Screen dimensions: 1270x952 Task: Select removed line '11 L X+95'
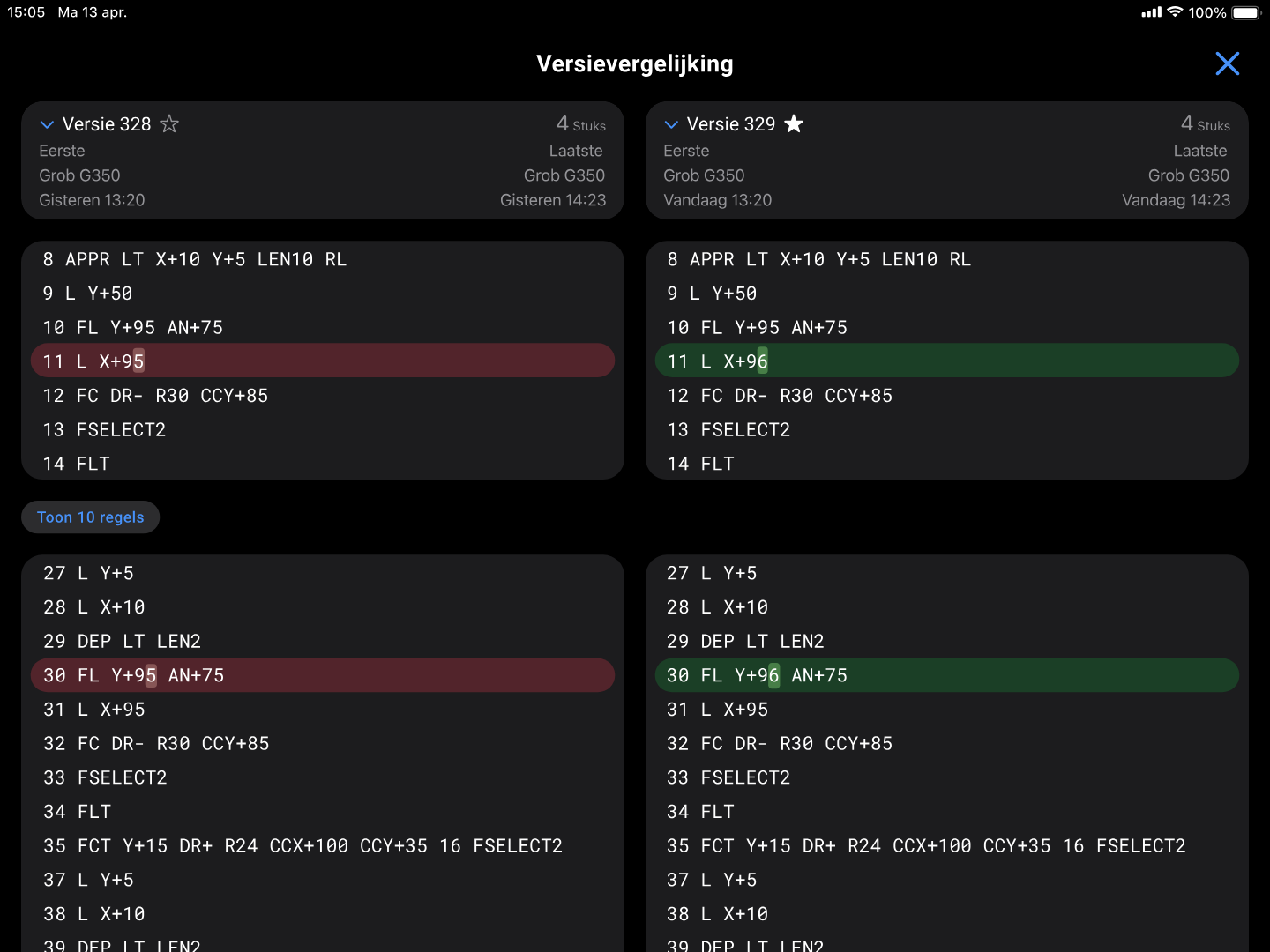(x=323, y=361)
